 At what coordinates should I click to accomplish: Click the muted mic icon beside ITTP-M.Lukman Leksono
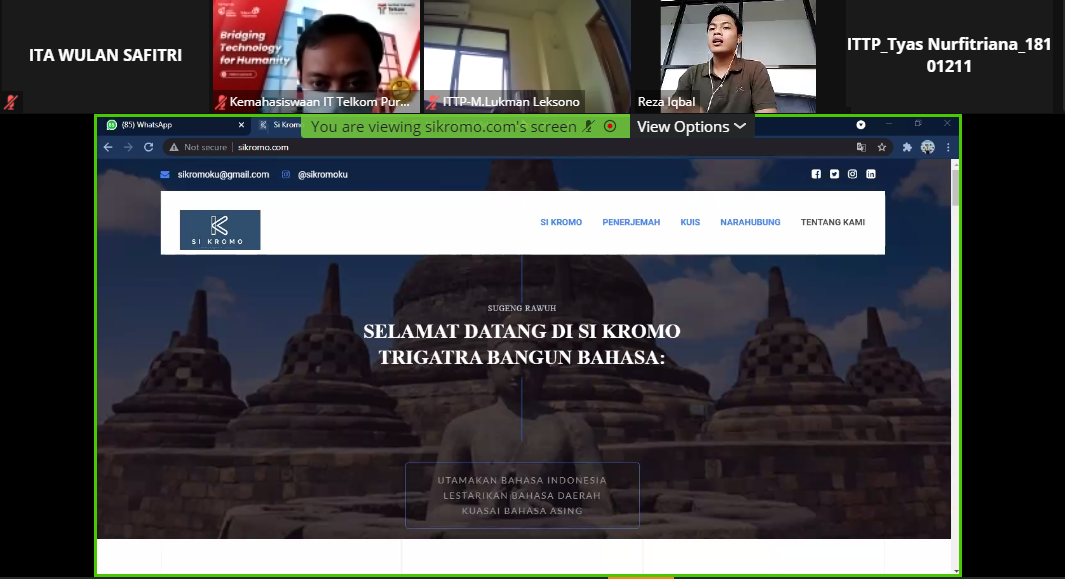pyautogui.click(x=432, y=102)
